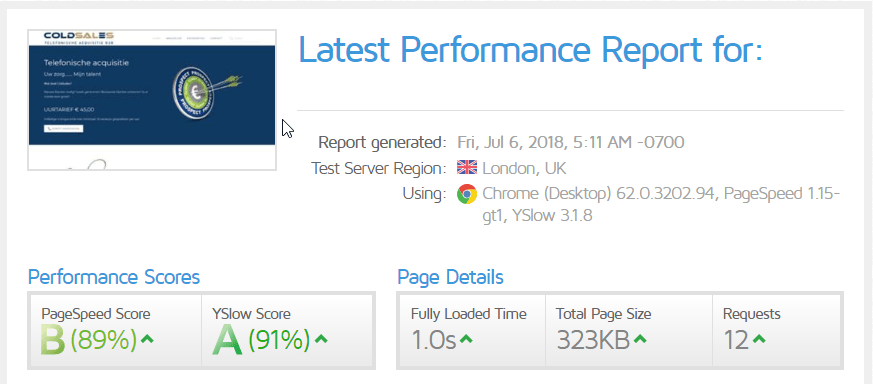Click the Latest Performance Report for heading
The height and width of the screenshot is (384, 873).
[530, 49]
